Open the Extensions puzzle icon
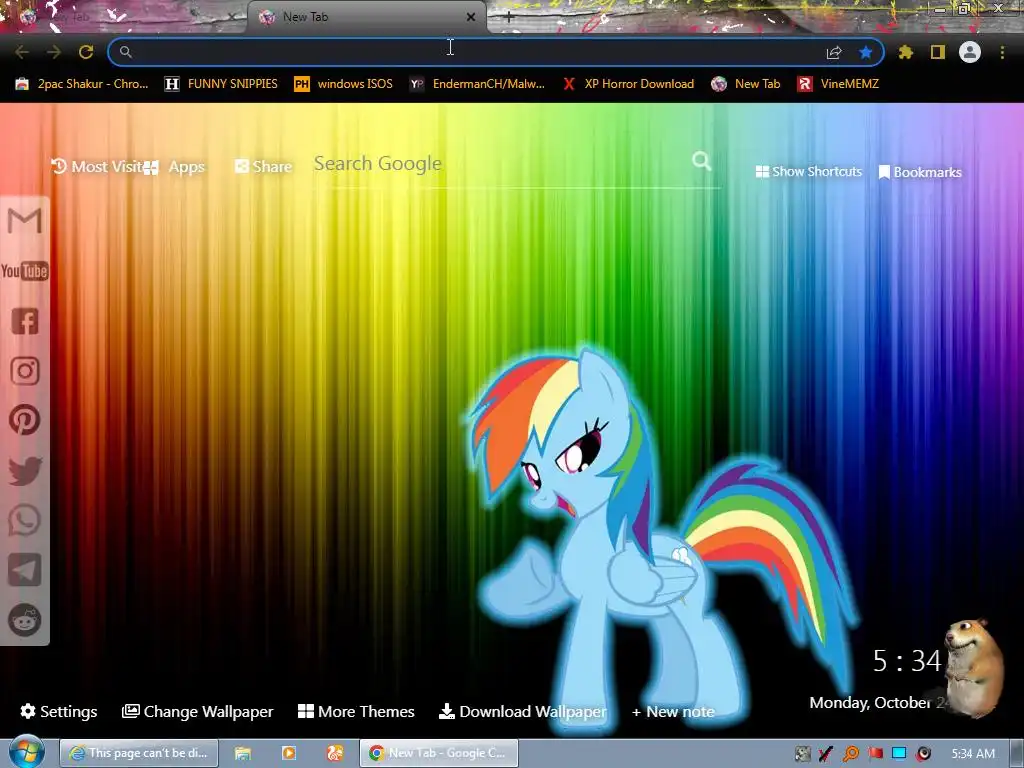Viewport: 1024px width, 768px height. click(905, 52)
